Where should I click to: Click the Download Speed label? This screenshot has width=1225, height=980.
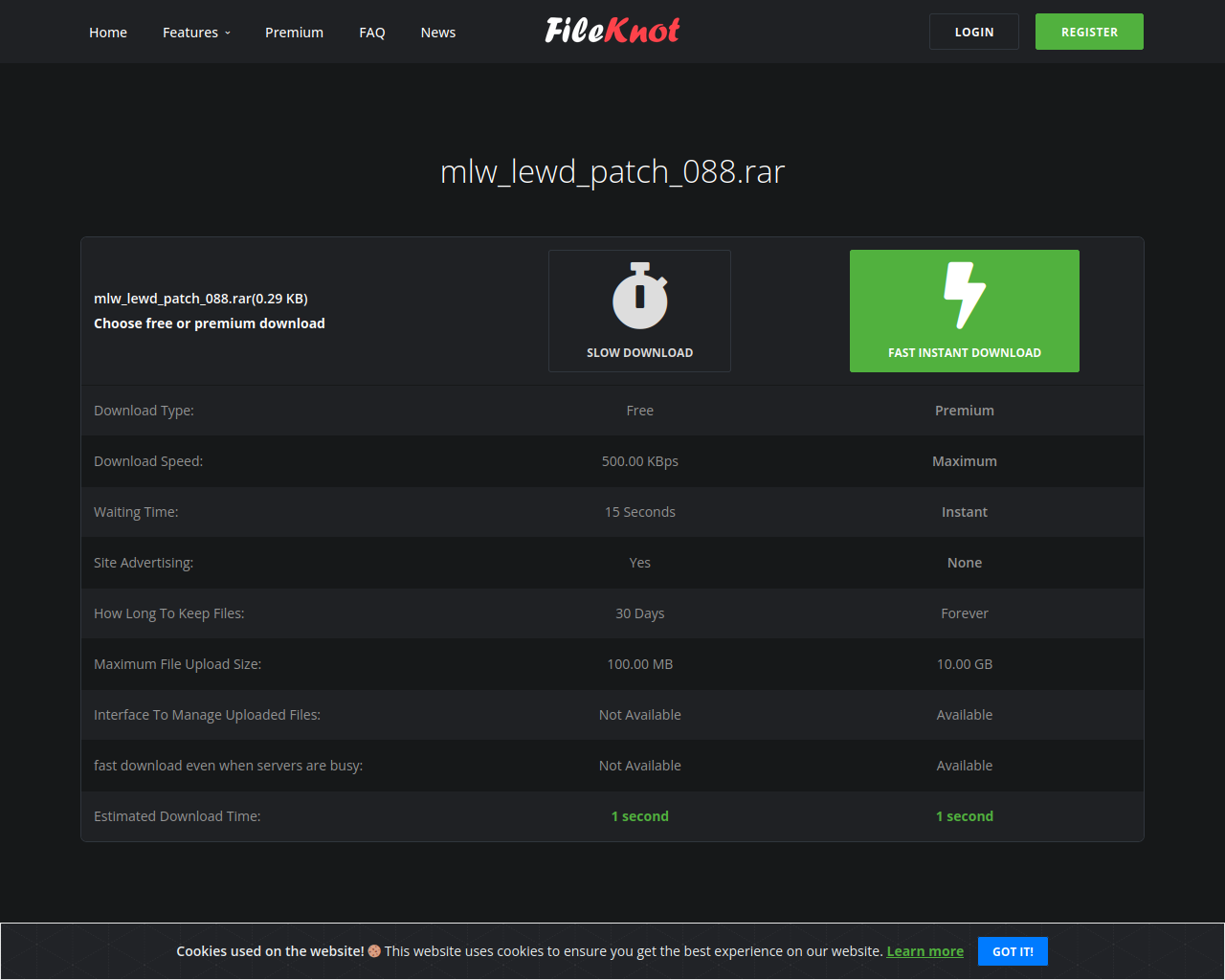[148, 461]
